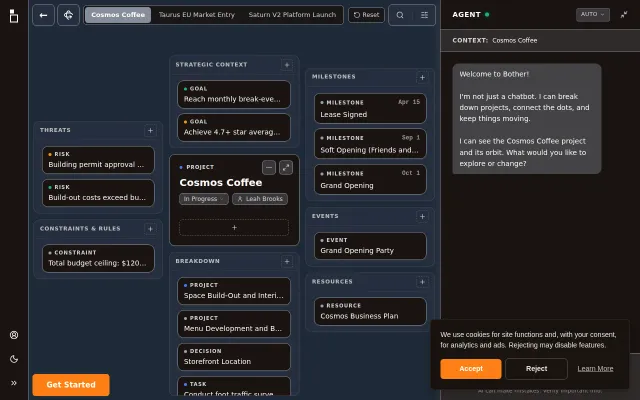This screenshot has width=640, height=400.
Task: Open the Soft Opening milestone
Action: point(370,144)
